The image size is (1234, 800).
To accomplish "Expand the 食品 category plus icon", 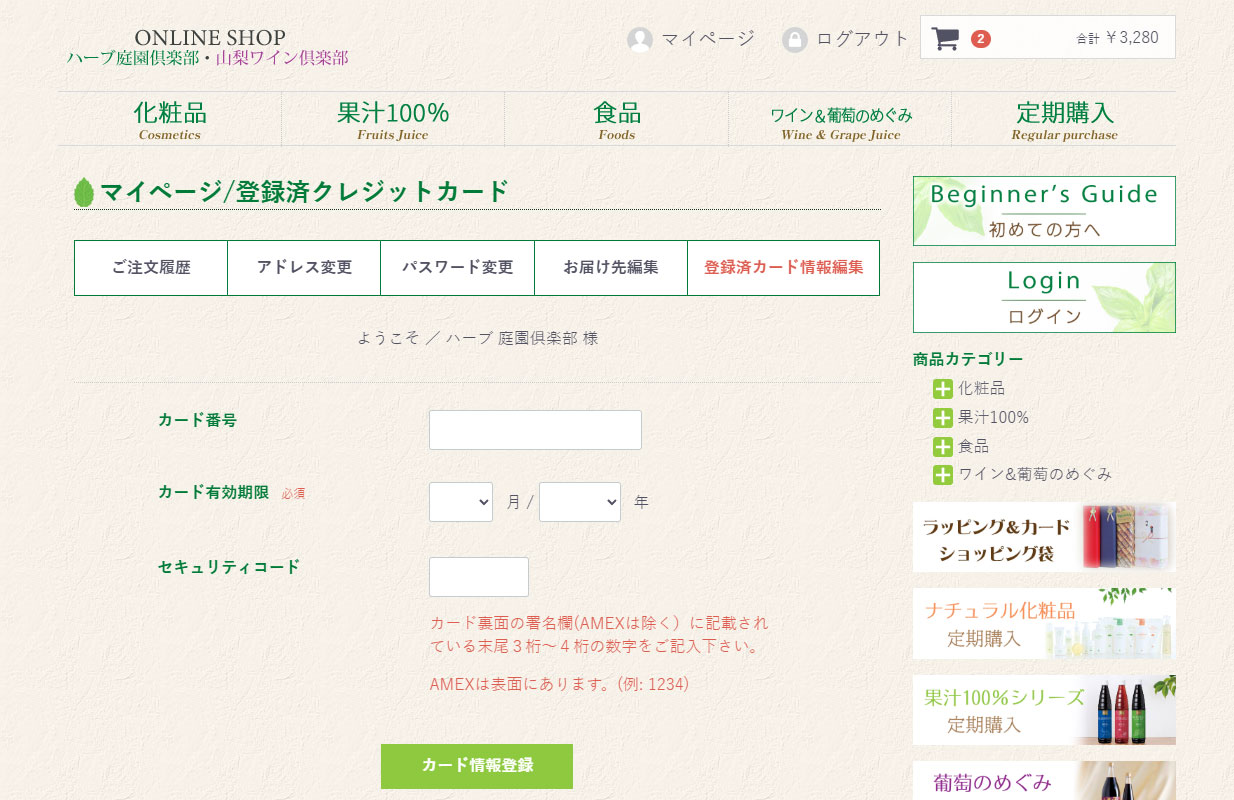I will (942, 447).
